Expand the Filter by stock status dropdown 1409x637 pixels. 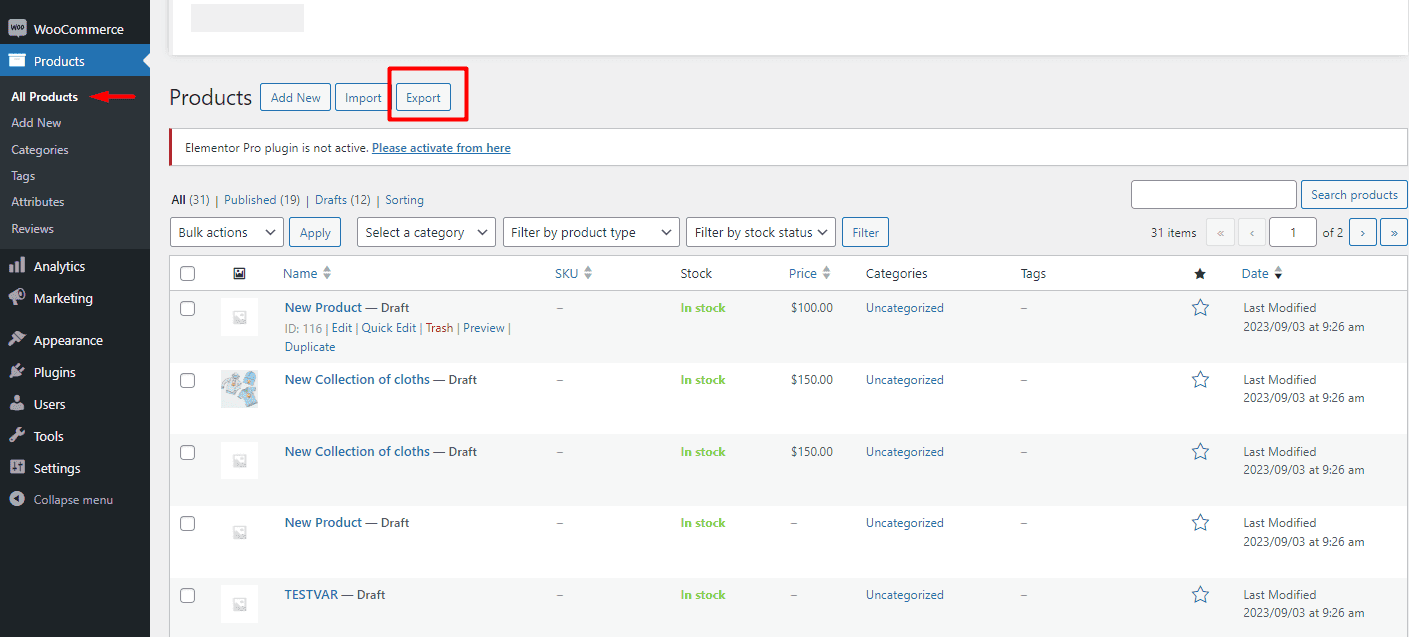pos(760,231)
